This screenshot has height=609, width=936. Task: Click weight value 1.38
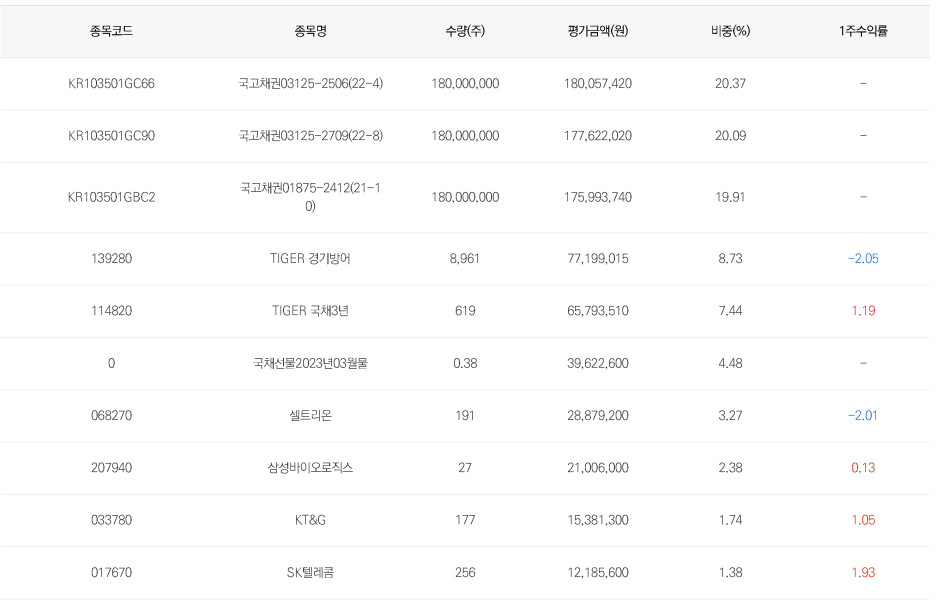click(x=730, y=573)
